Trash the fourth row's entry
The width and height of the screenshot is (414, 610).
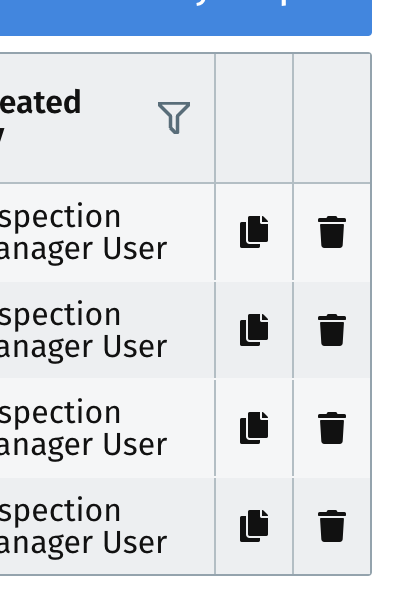pyautogui.click(x=332, y=526)
